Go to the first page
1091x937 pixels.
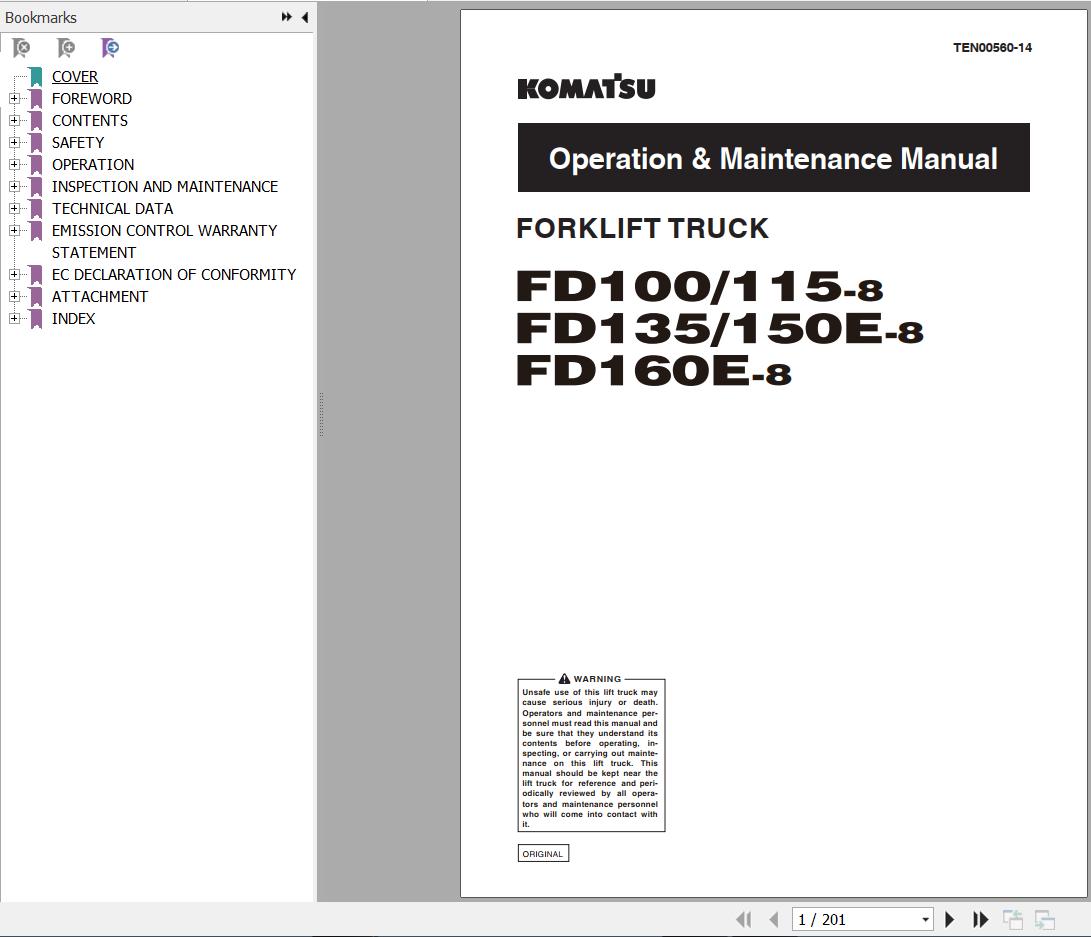click(x=743, y=920)
